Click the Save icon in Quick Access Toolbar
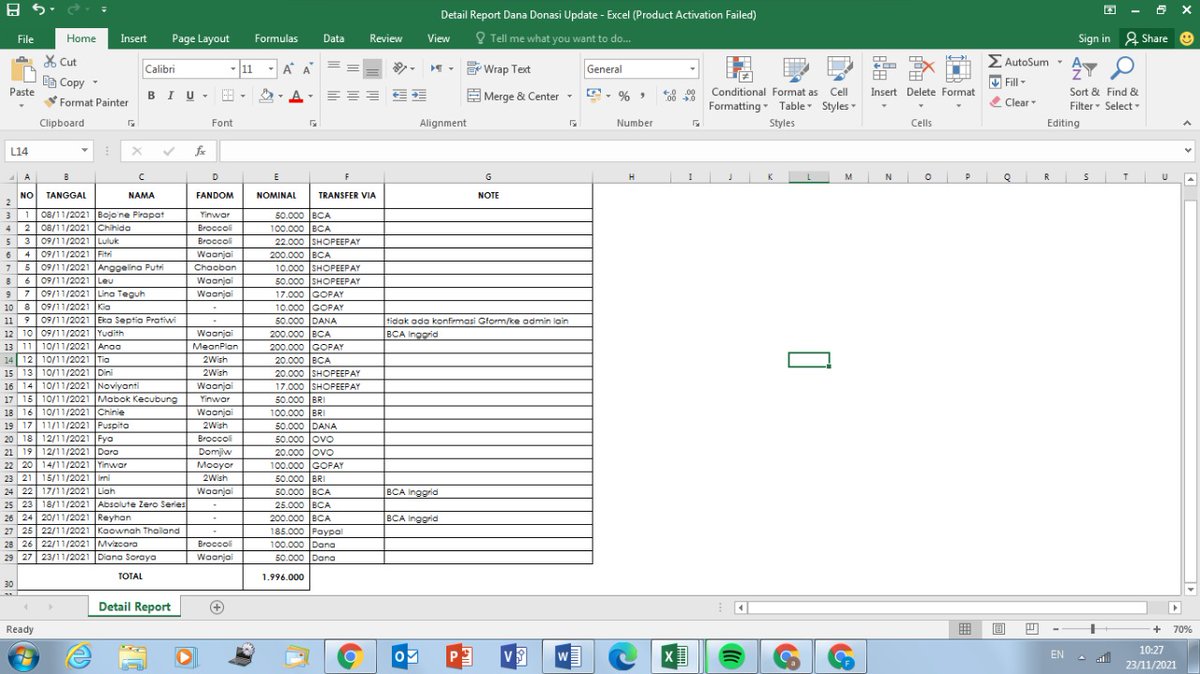Screen dimensions: 1200x674 [12, 10]
